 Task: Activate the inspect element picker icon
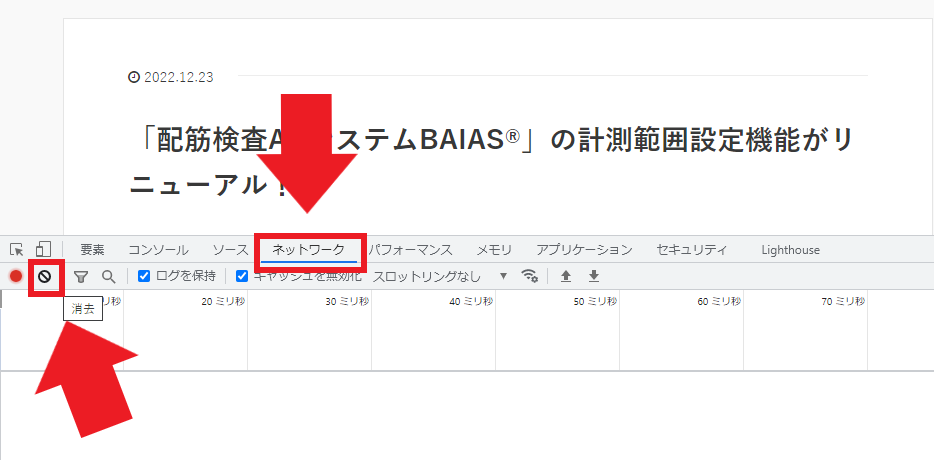(x=17, y=250)
